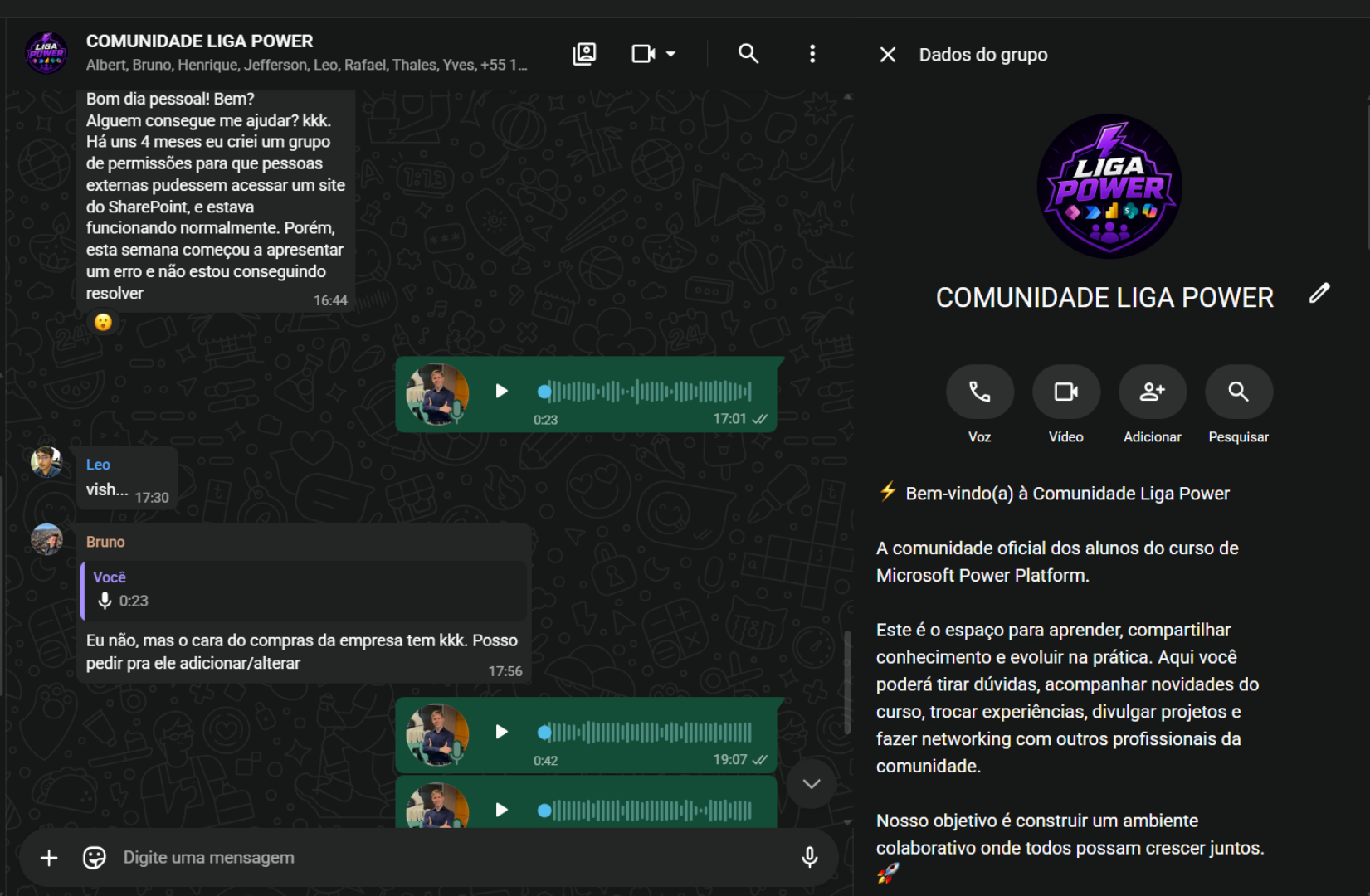Seek within the 0:23 voice message waveform
This screenshot has width=1370, height=896.
645,392
